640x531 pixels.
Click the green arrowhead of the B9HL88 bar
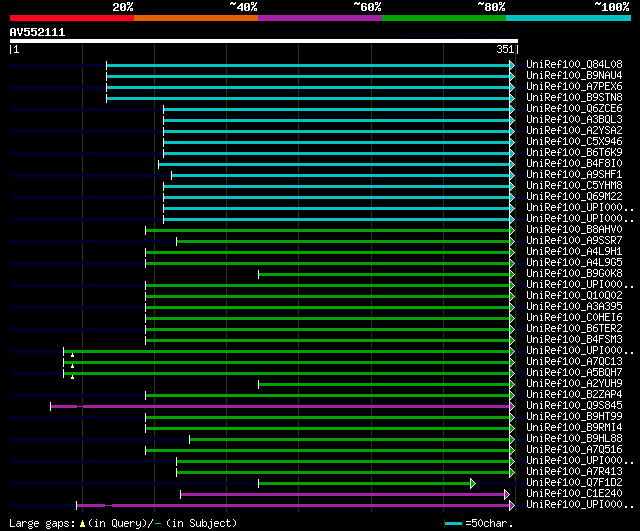point(512,440)
